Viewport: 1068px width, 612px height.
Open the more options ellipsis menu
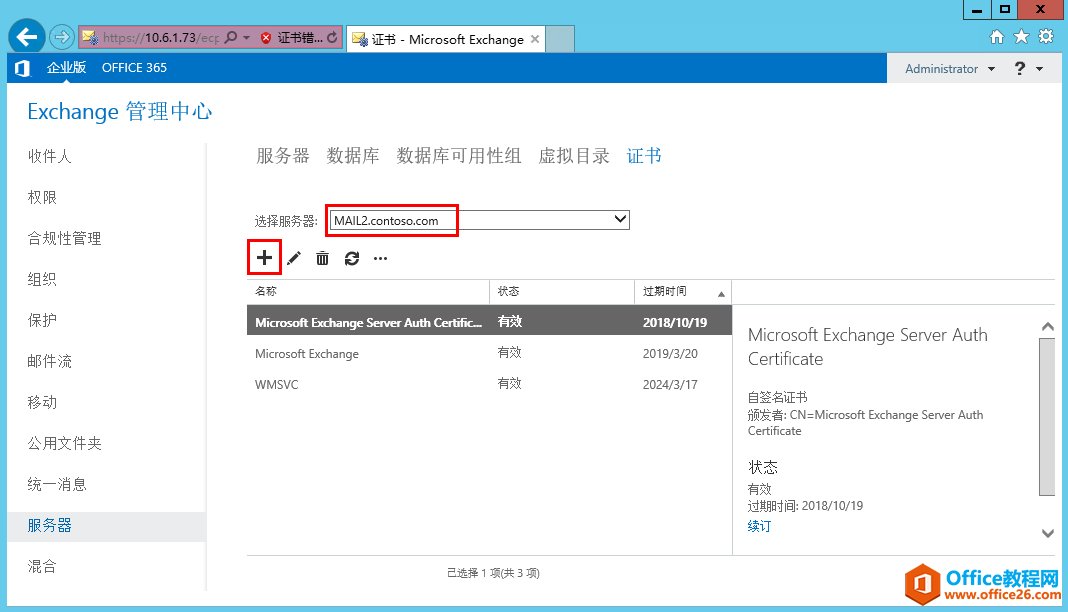click(x=379, y=257)
